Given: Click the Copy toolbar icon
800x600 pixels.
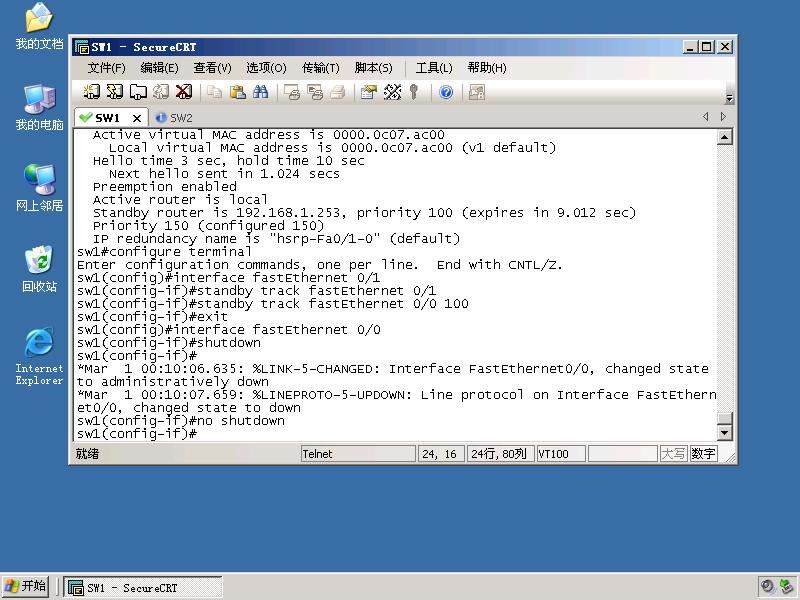Looking at the screenshot, I should point(214,92).
